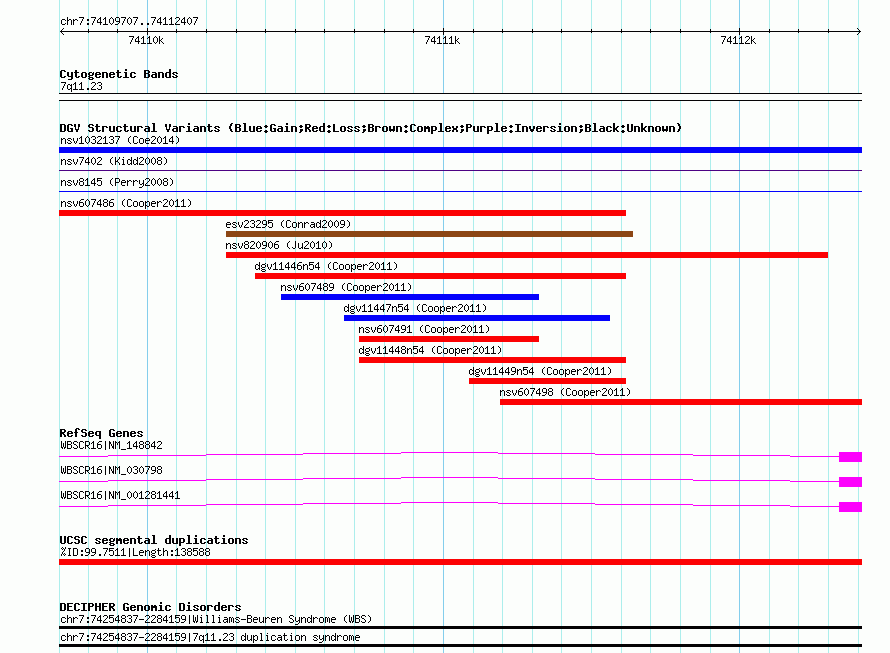Click the left arrowhead of the ruler
Screen dimensions: 890x653
pyautogui.click(x=62, y=32)
